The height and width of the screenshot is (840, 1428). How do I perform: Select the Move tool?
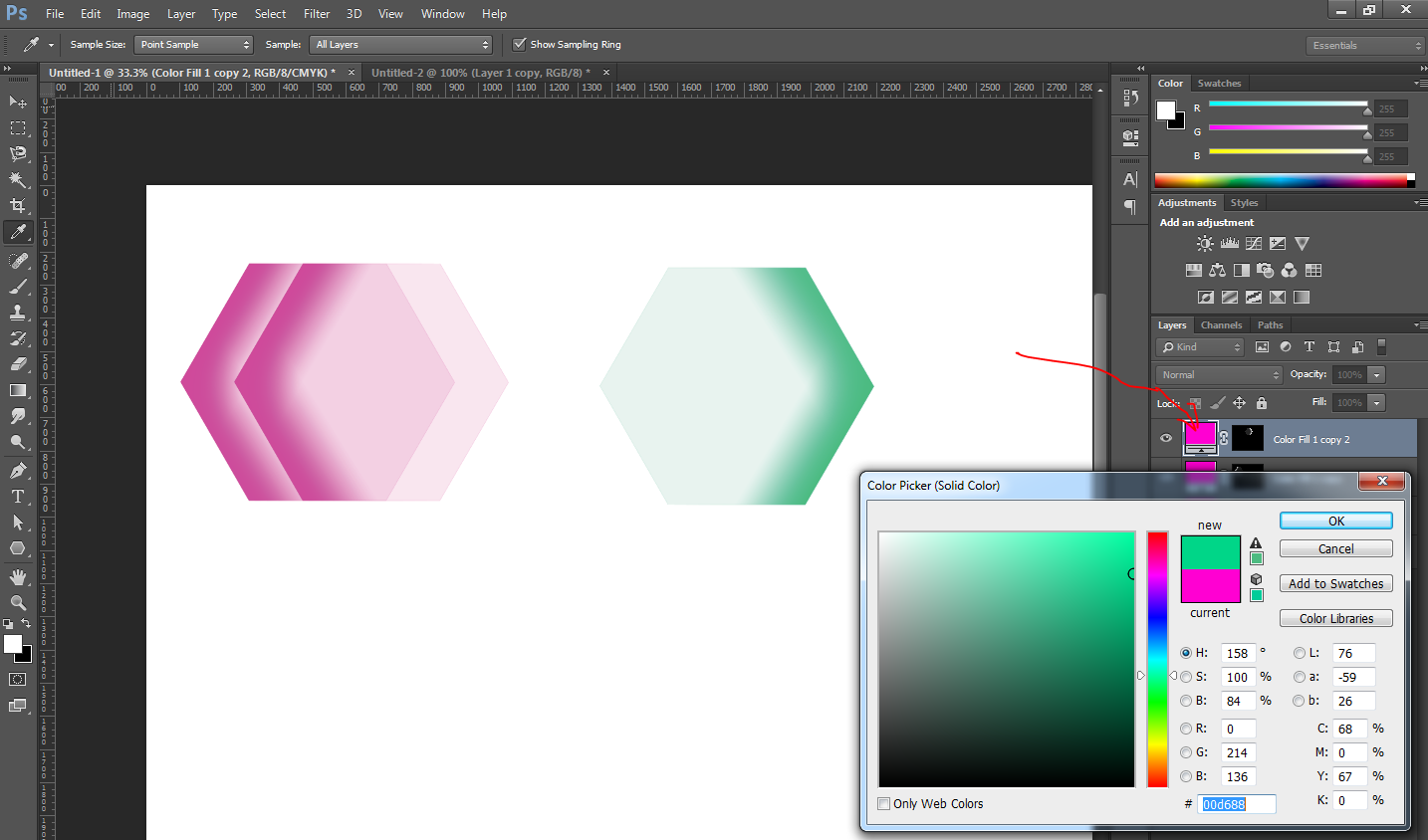pos(18,102)
